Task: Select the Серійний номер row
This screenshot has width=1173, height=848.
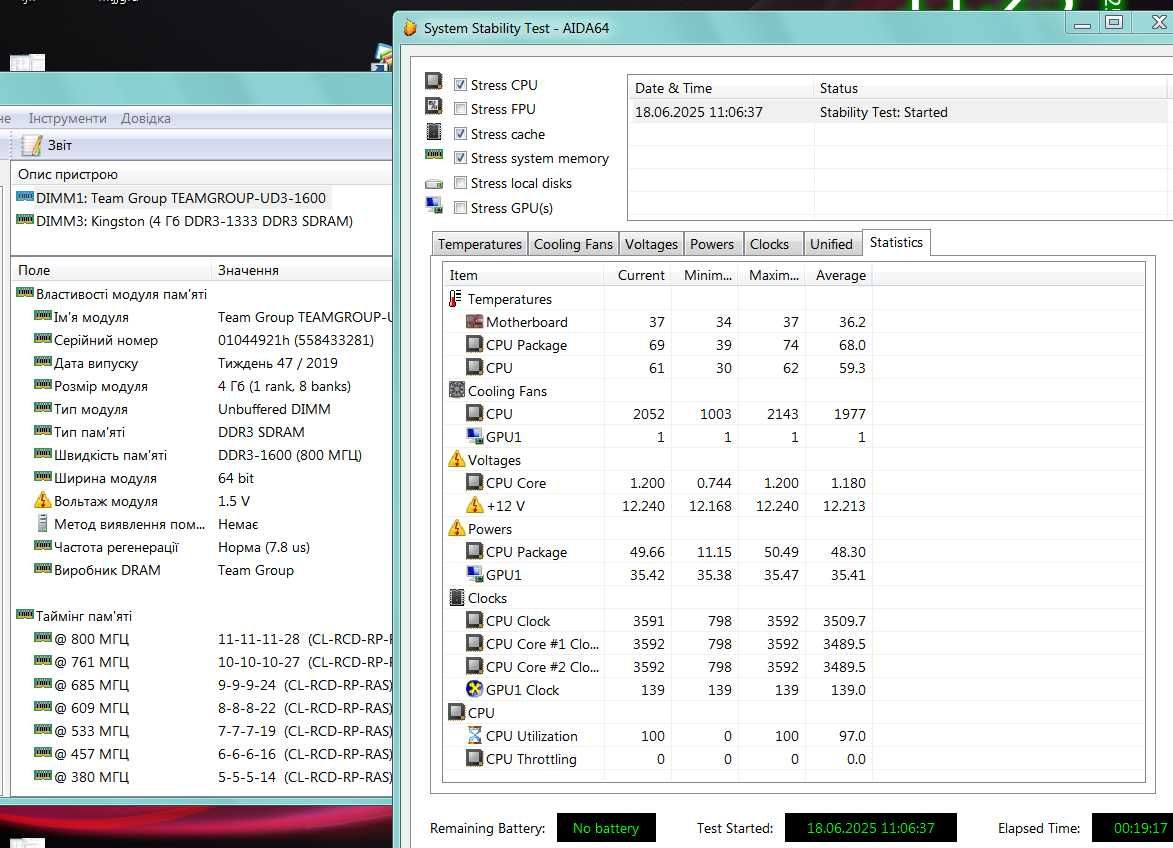Action: 203,340
